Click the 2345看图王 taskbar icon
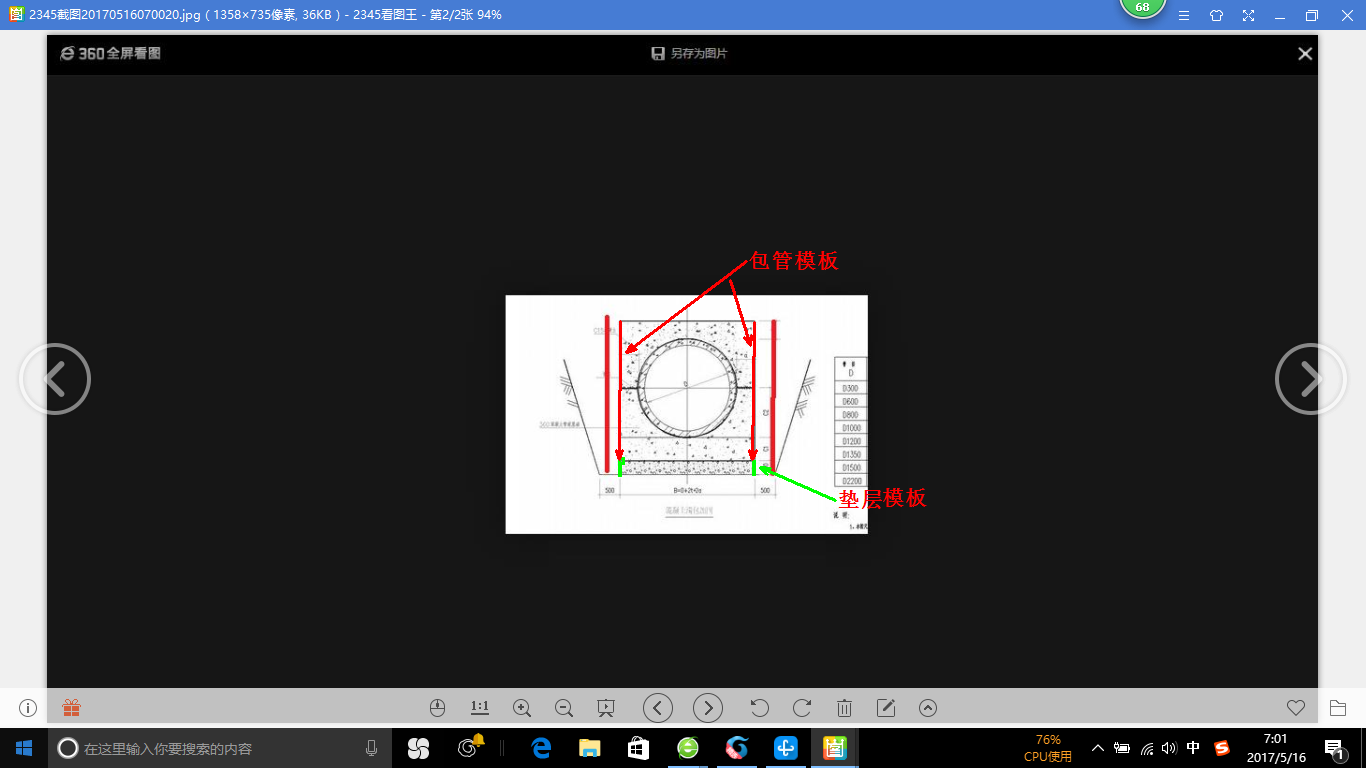1366x768 pixels. tap(835, 748)
